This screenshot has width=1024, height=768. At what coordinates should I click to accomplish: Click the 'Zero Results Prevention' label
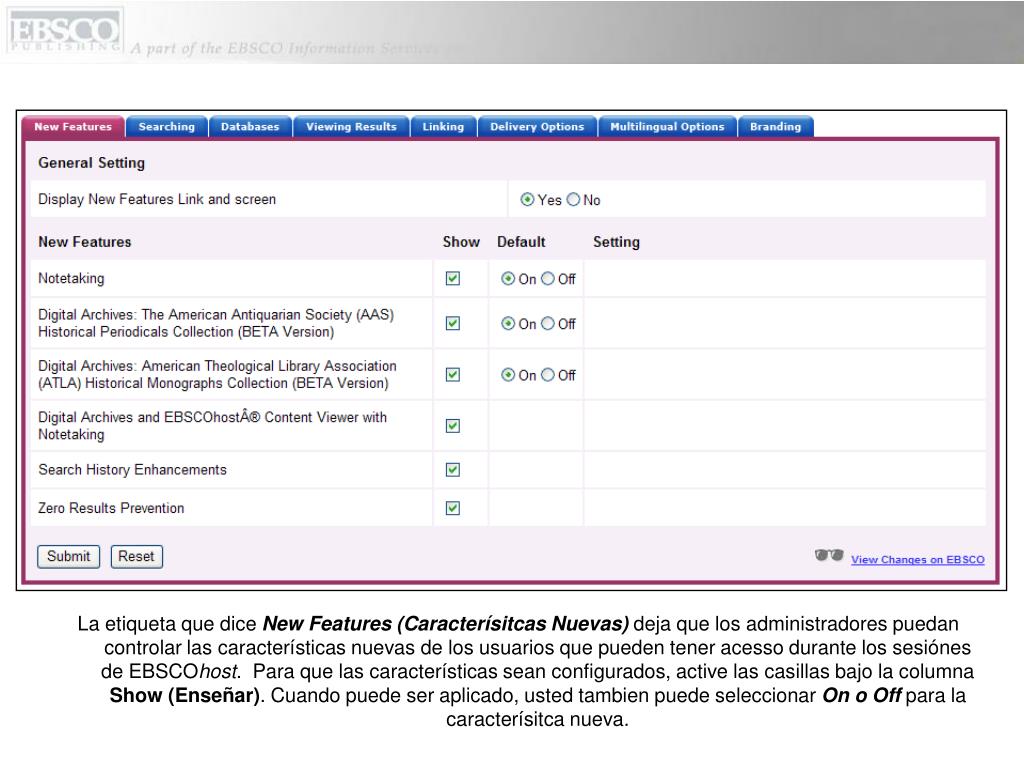click(111, 508)
